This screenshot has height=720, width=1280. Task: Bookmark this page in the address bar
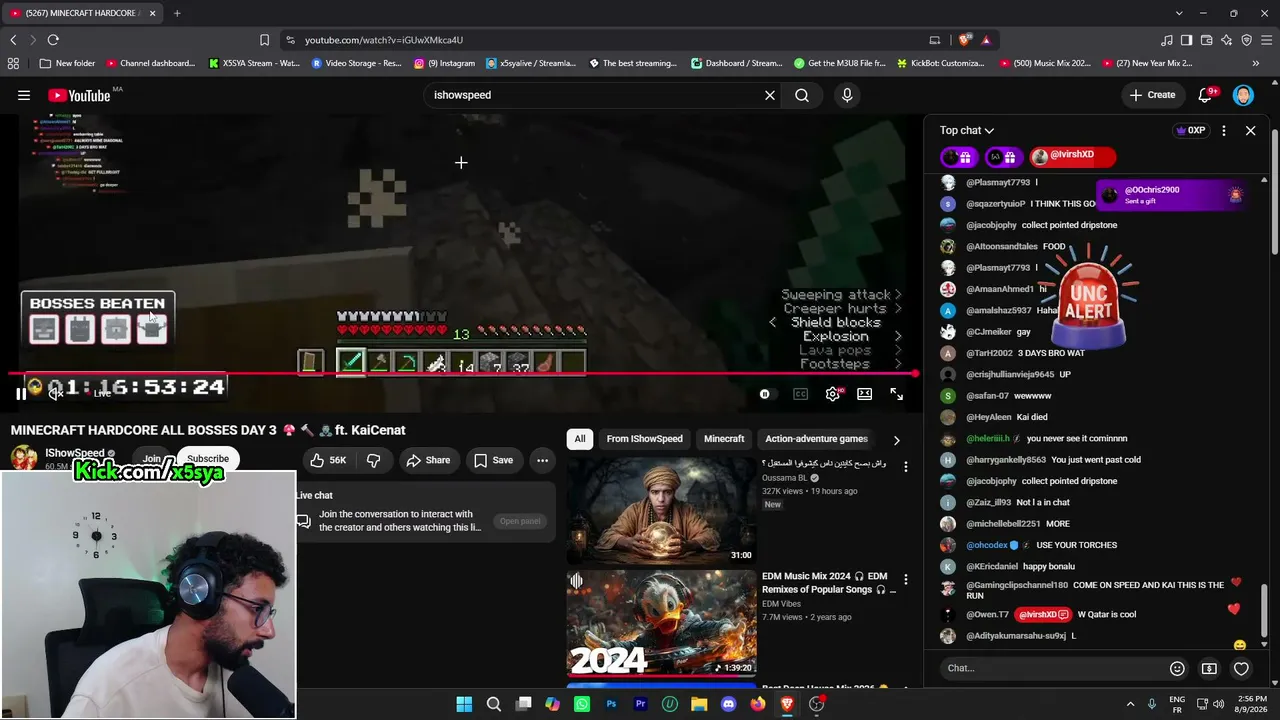click(264, 40)
